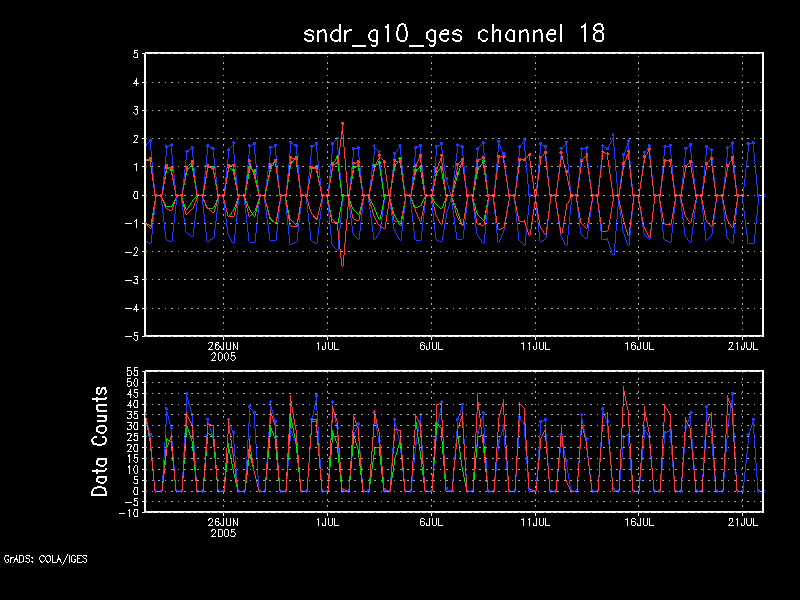Click the 'Data Counts' y-axis label

(x=100, y=442)
